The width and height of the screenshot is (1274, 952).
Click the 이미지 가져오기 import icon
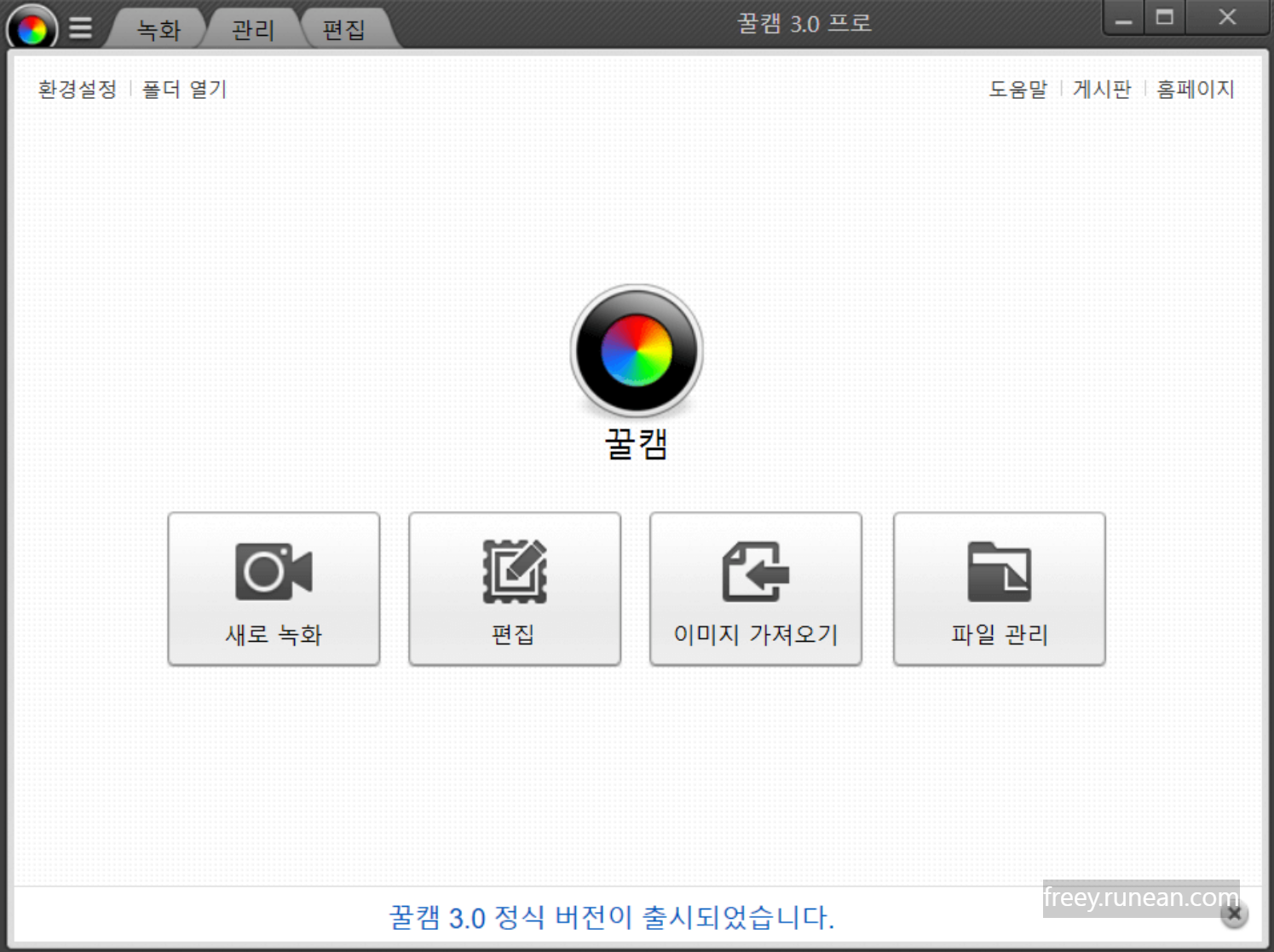tap(754, 571)
